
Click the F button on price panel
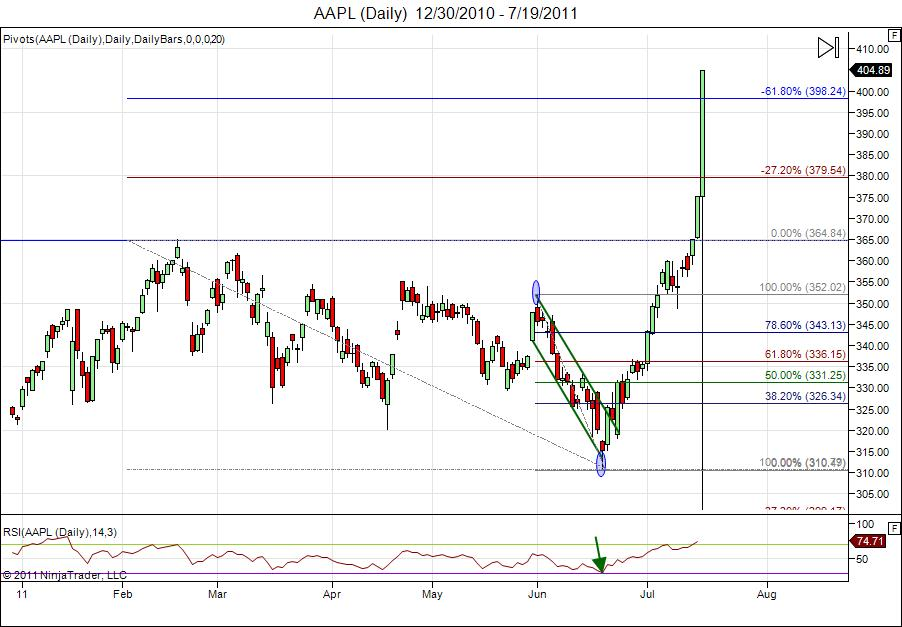tap(895, 36)
